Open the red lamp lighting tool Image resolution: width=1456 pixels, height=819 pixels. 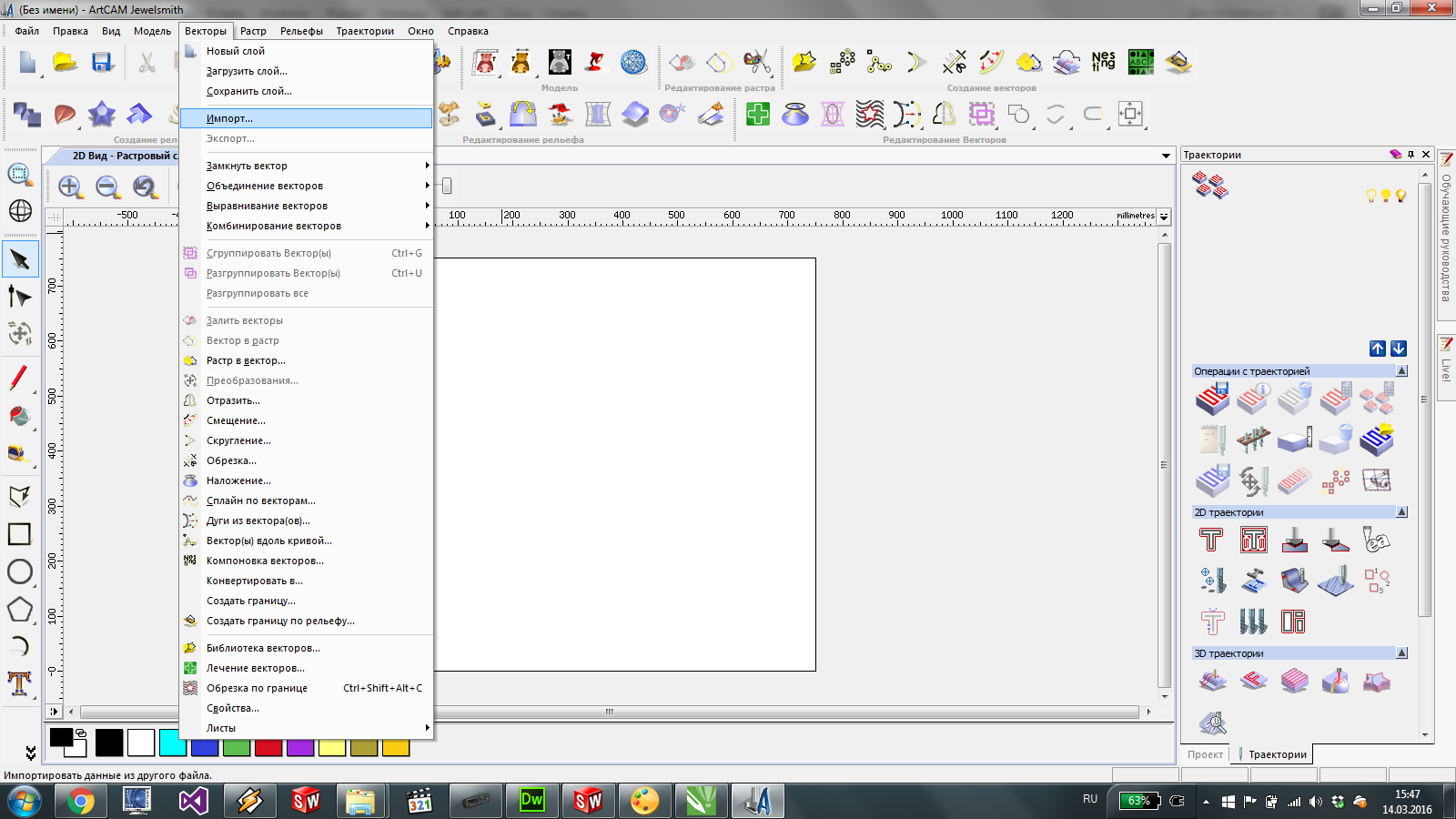[x=596, y=62]
